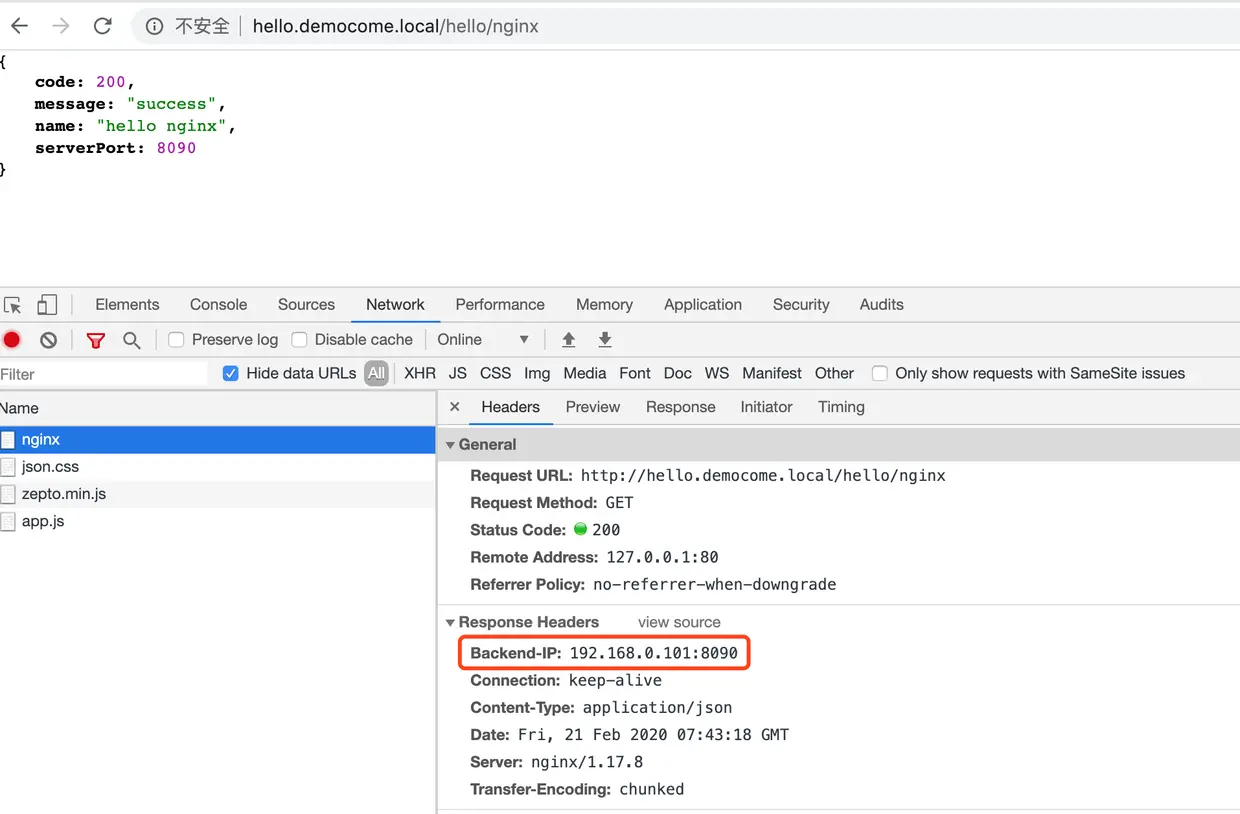Switch to the Response detail tab
The image size is (1240, 814).
pos(681,407)
